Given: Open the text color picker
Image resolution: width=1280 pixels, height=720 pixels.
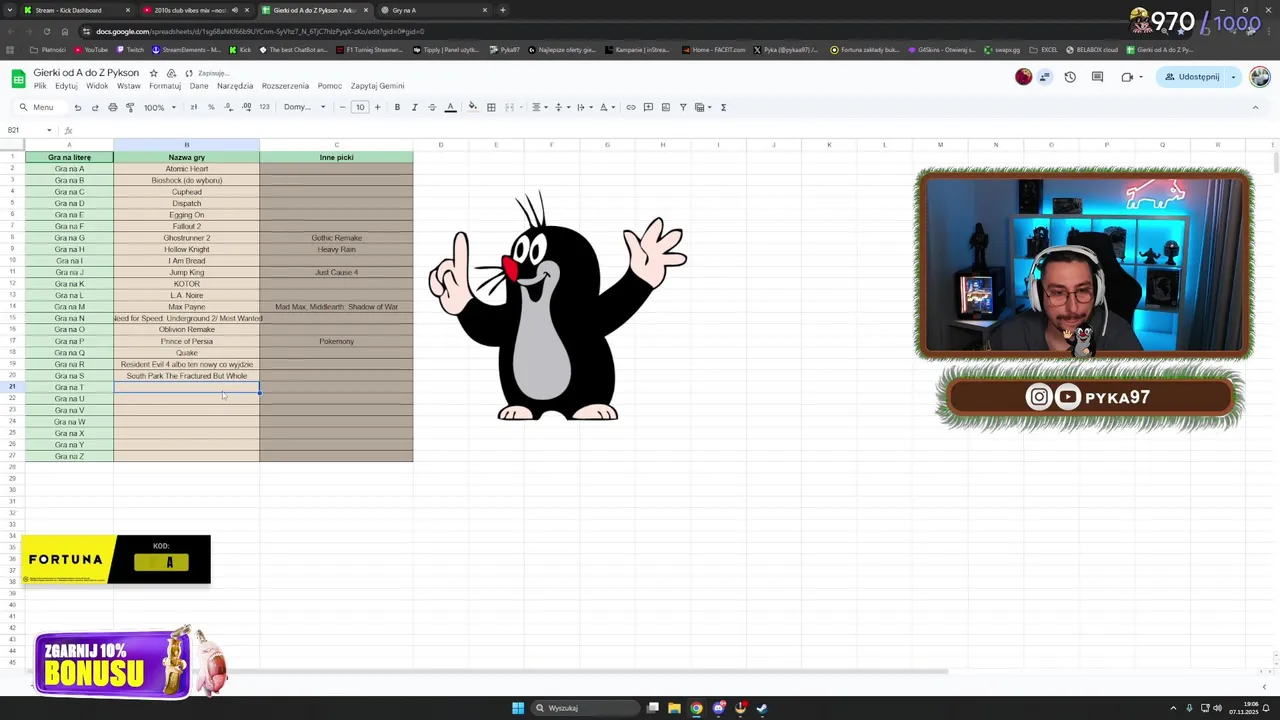Looking at the screenshot, I should click(x=450, y=107).
